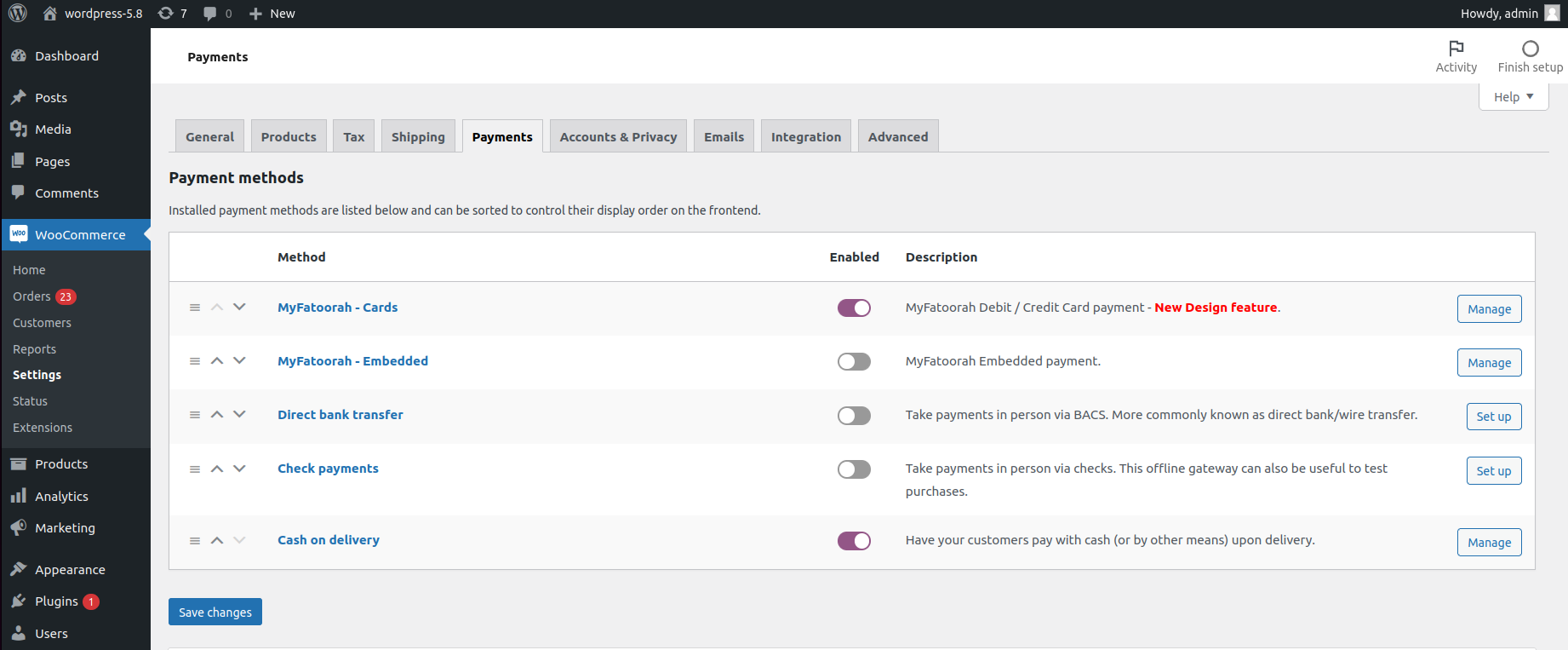
Task: Open Extensions in the WooCommerce submenu
Action: (43, 428)
